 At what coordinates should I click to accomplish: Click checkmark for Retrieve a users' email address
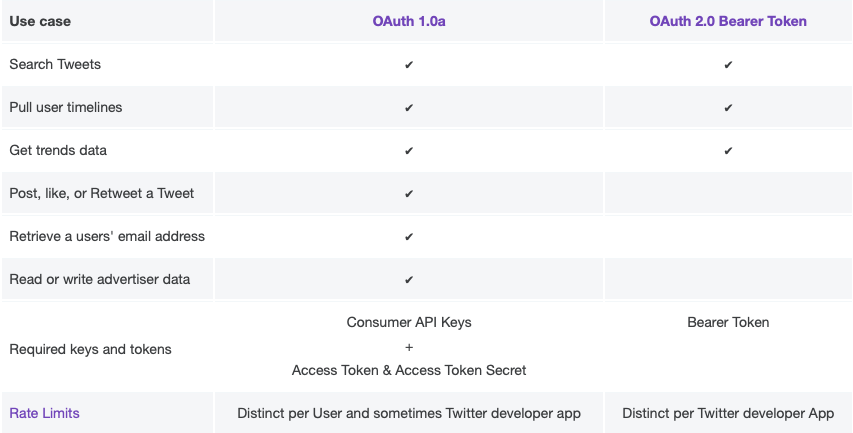coord(409,237)
